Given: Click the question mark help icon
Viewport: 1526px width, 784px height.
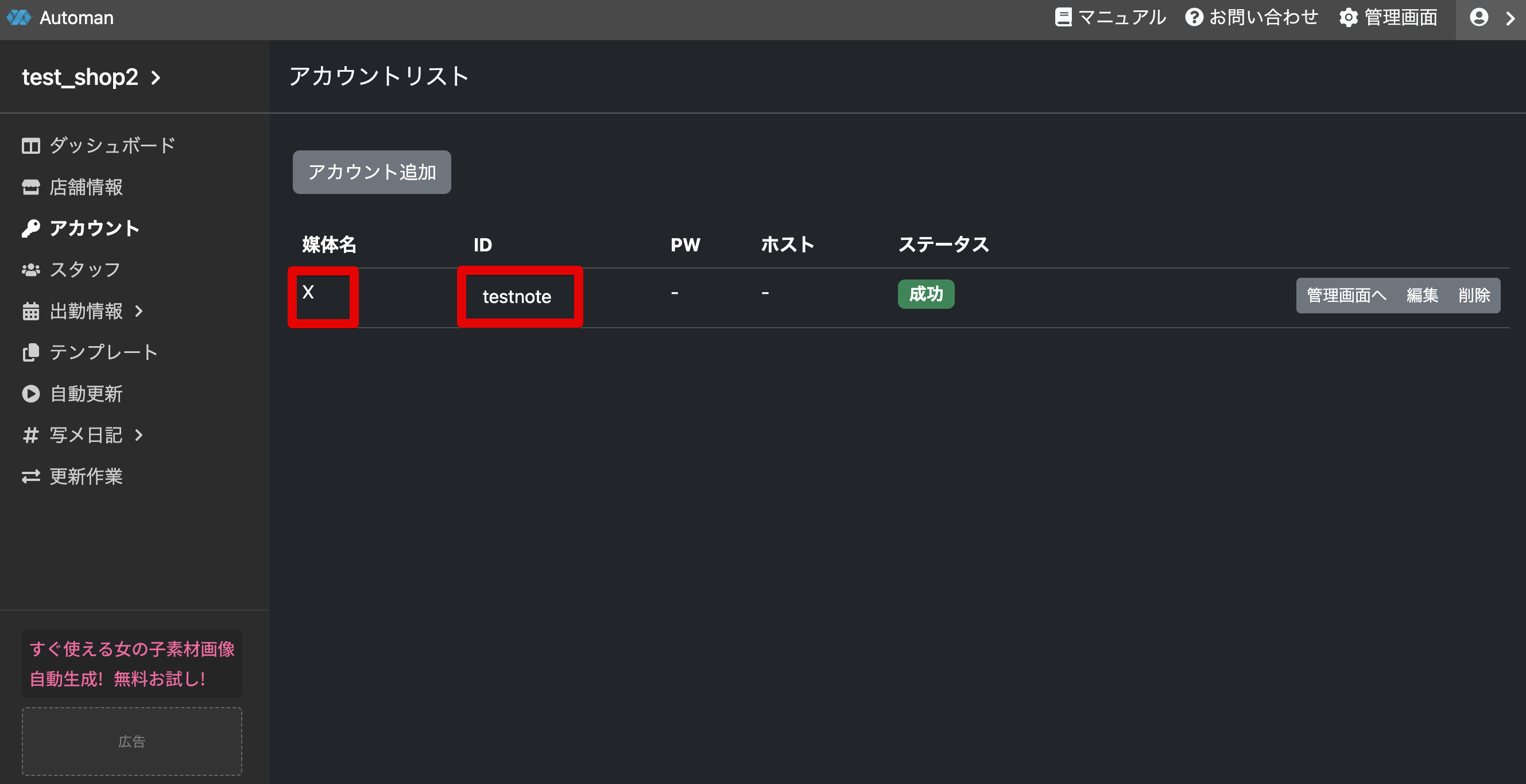Looking at the screenshot, I should tap(1194, 17).
